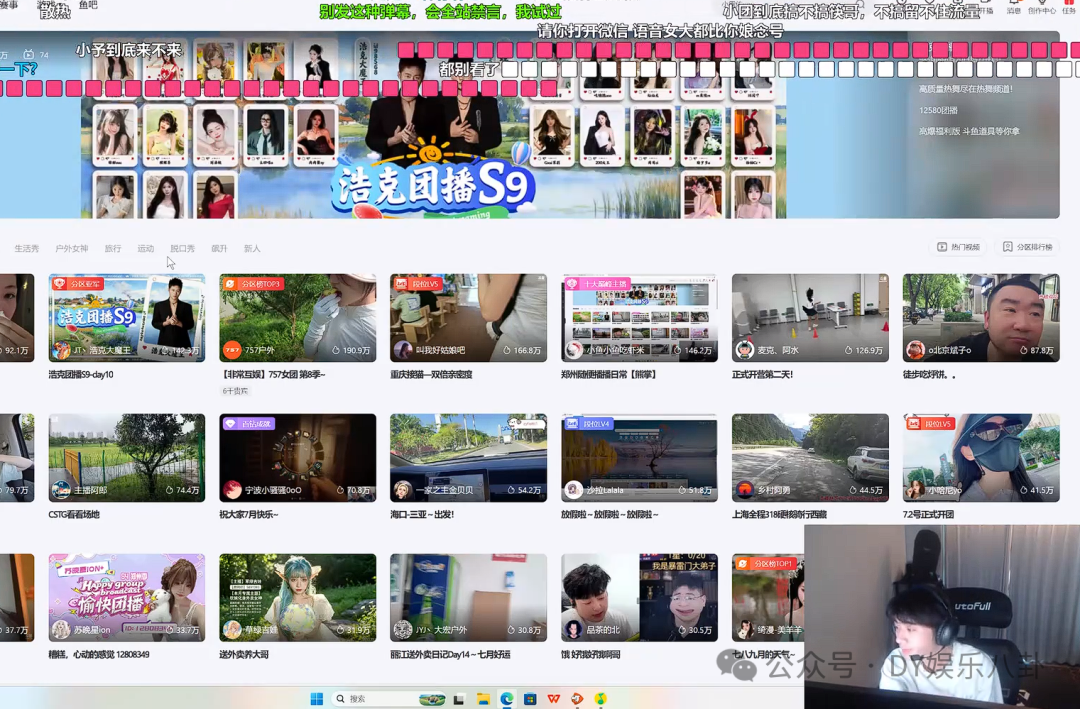This screenshot has height=709, width=1080.
Task: Click the 苏晚星ion streamer avatar
Action: click(61, 630)
